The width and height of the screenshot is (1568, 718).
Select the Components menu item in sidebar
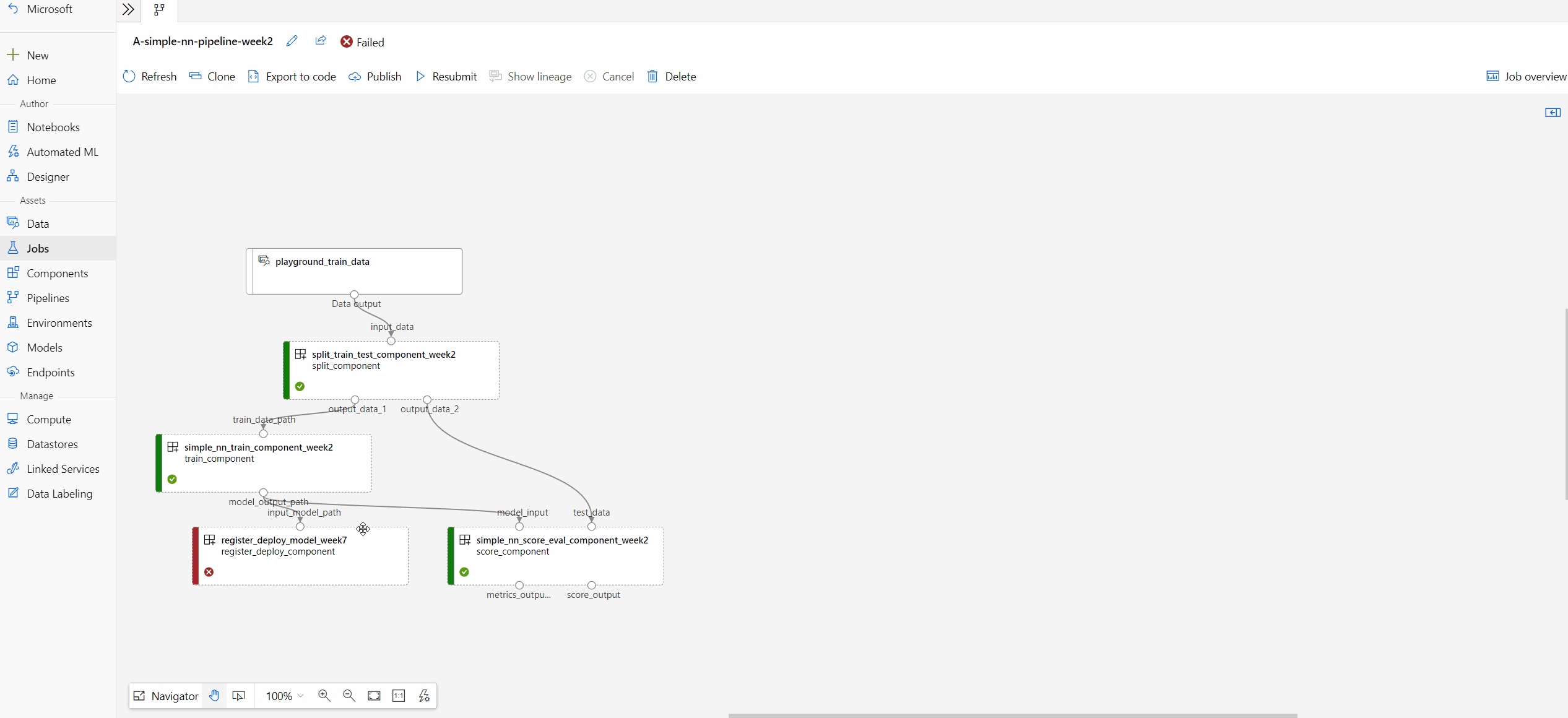tap(58, 273)
